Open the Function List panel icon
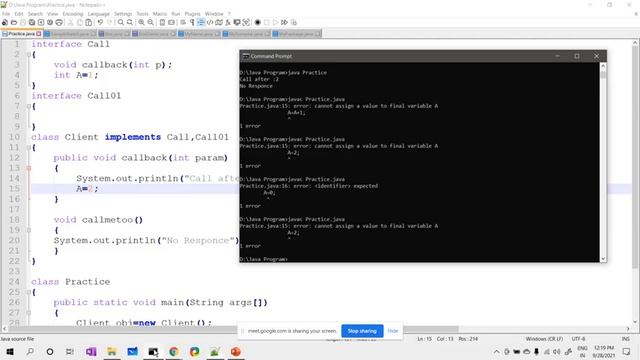 (x=228, y=22)
